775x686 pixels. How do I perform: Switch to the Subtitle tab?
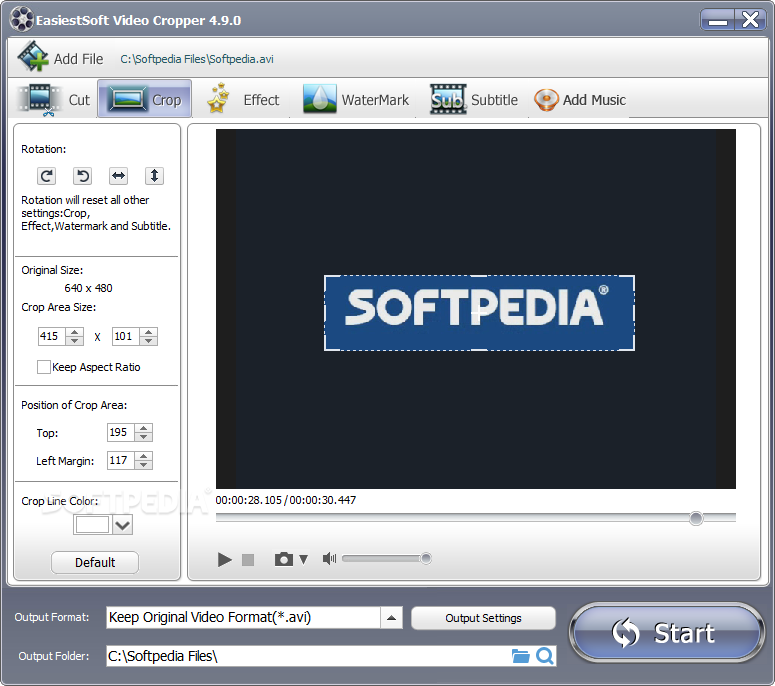pyautogui.click(x=474, y=99)
